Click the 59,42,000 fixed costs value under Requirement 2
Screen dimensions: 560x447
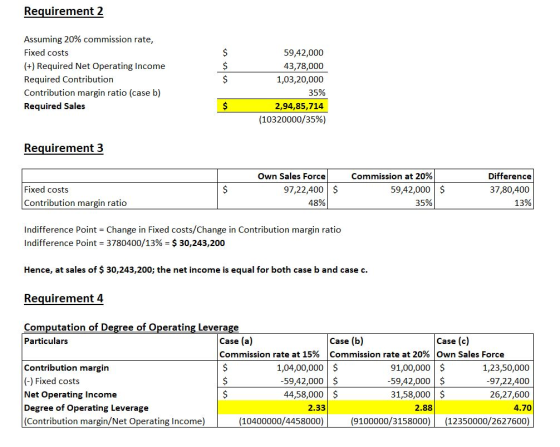(304, 53)
